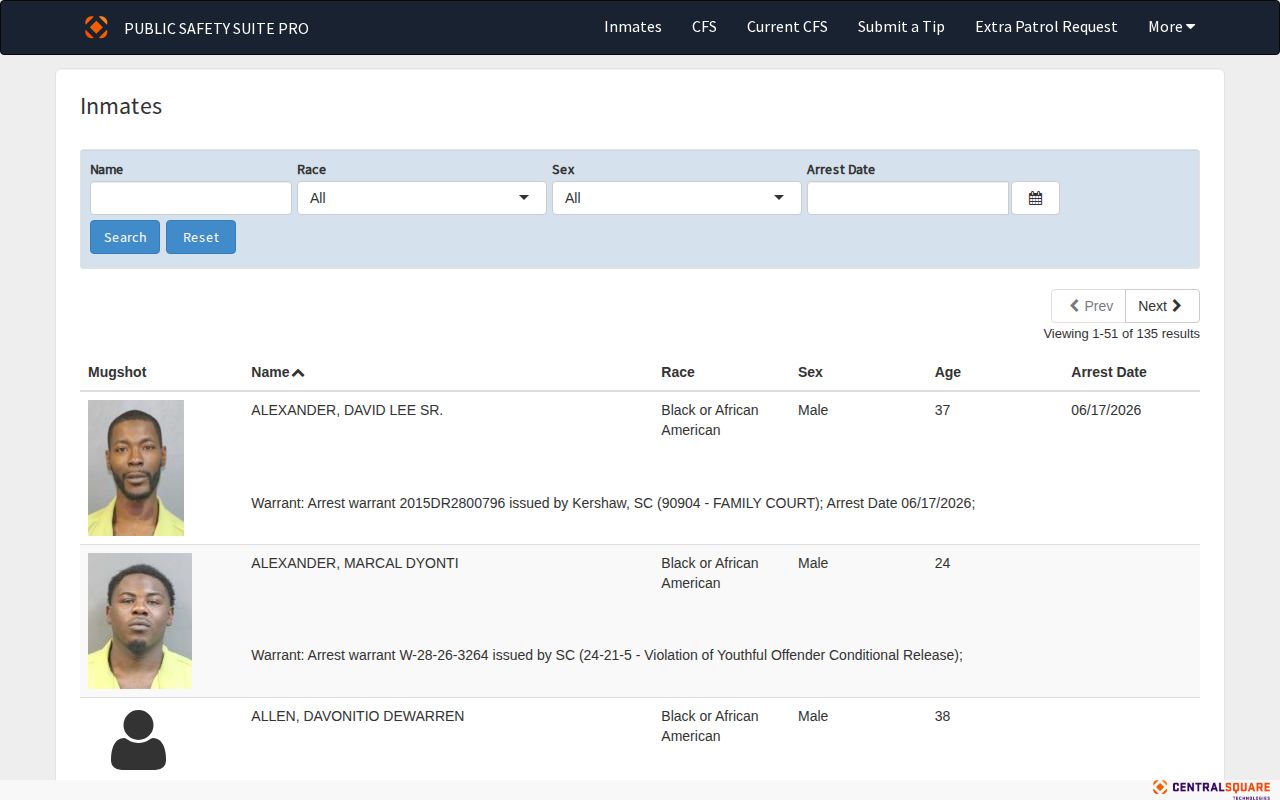Go to the Next results page
The width and height of the screenshot is (1280, 800).
click(1162, 306)
